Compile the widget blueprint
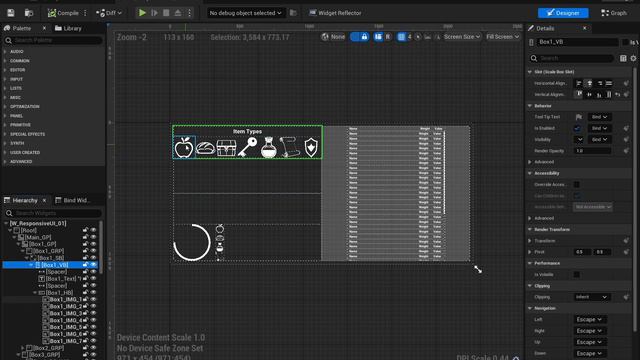The width and height of the screenshot is (640, 360). 63,13
